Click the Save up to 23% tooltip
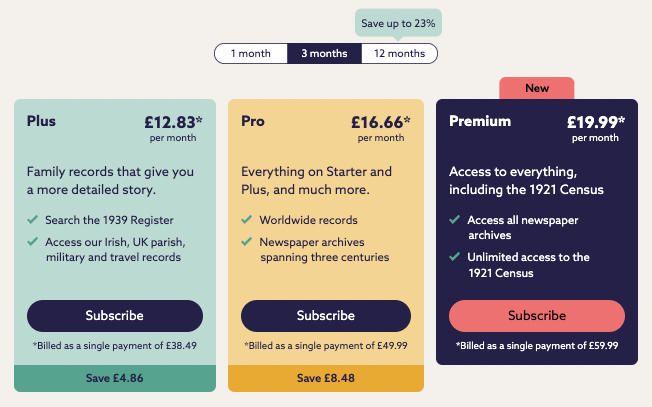 (x=396, y=23)
